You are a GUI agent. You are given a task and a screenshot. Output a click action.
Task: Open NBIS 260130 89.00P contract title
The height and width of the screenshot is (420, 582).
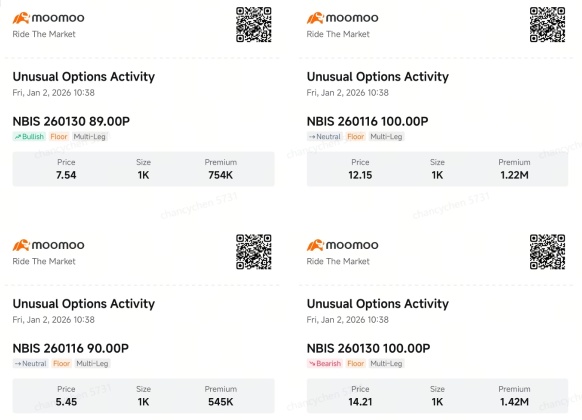[71, 121]
